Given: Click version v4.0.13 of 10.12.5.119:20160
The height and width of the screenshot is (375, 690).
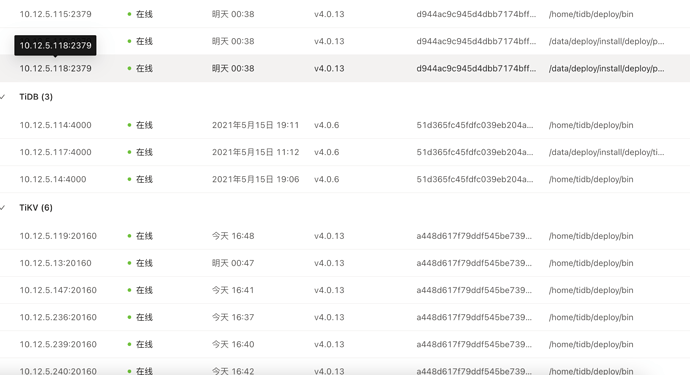Looking at the screenshot, I should (329, 236).
